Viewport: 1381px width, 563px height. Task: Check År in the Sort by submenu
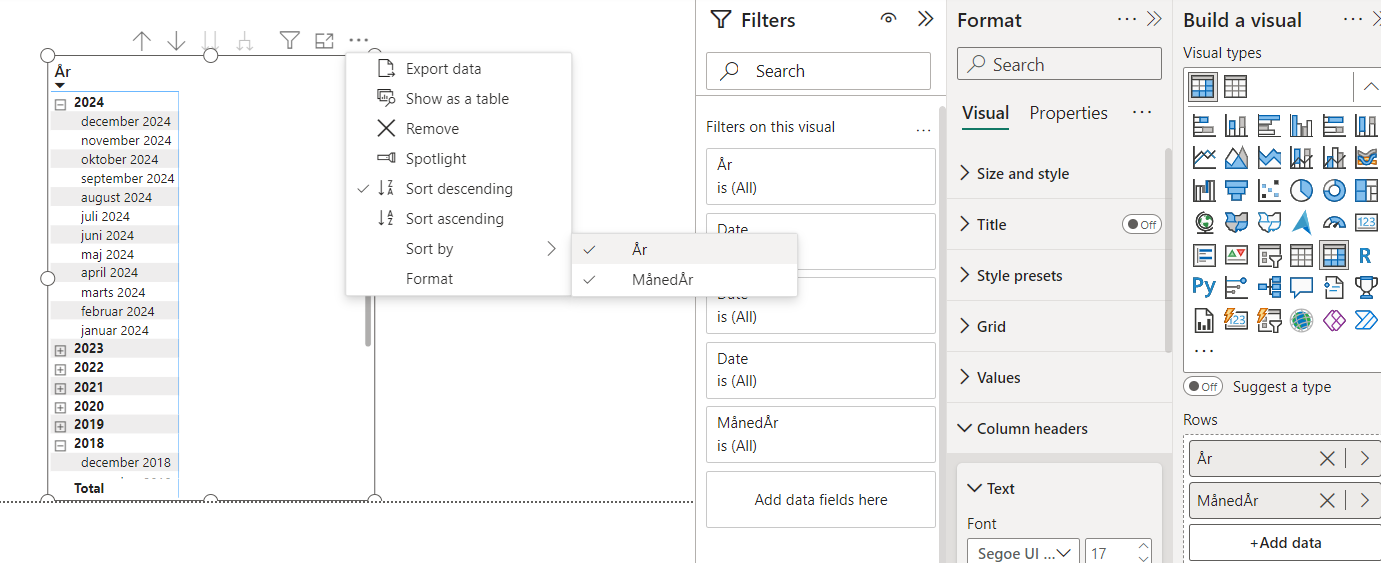click(684, 249)
